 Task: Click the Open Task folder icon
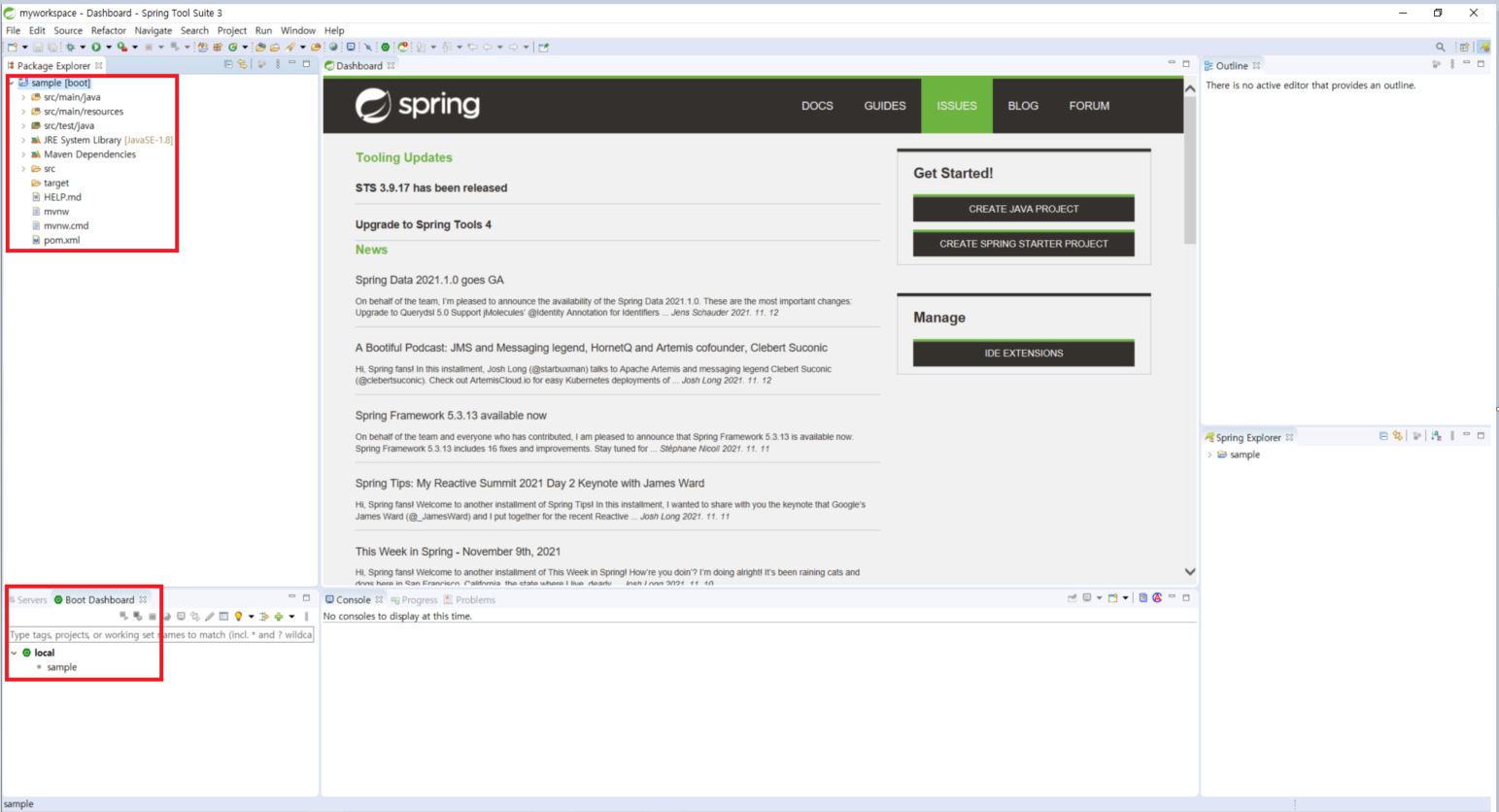[275, 47]
